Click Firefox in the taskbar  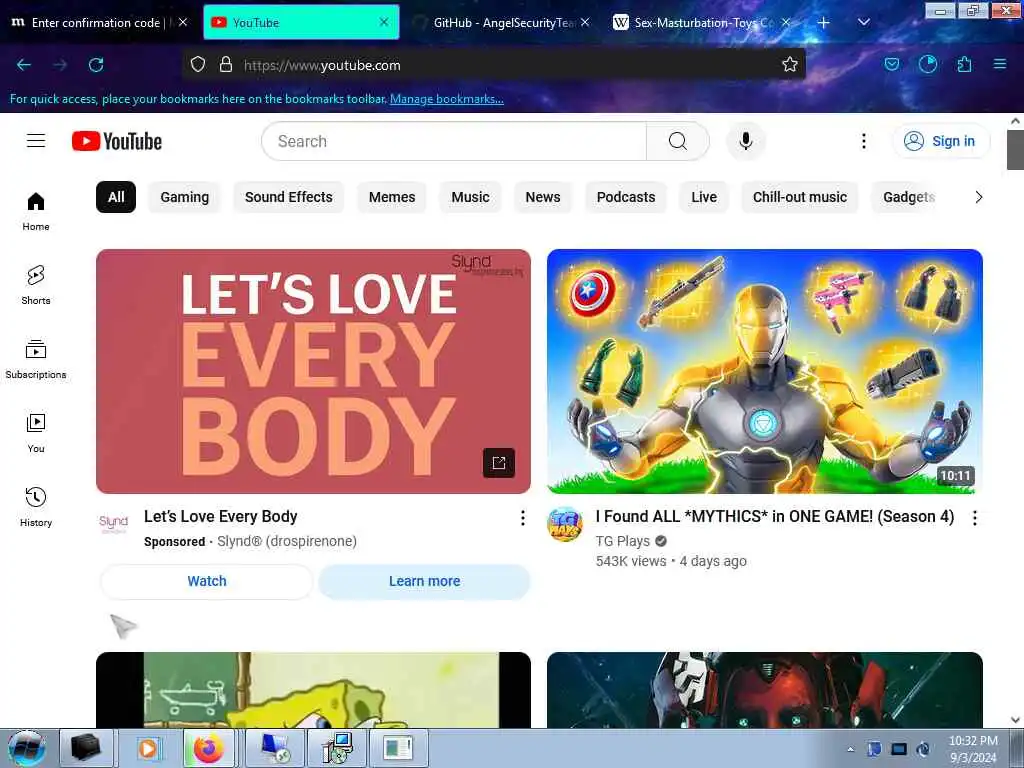[x=208, y=748]
